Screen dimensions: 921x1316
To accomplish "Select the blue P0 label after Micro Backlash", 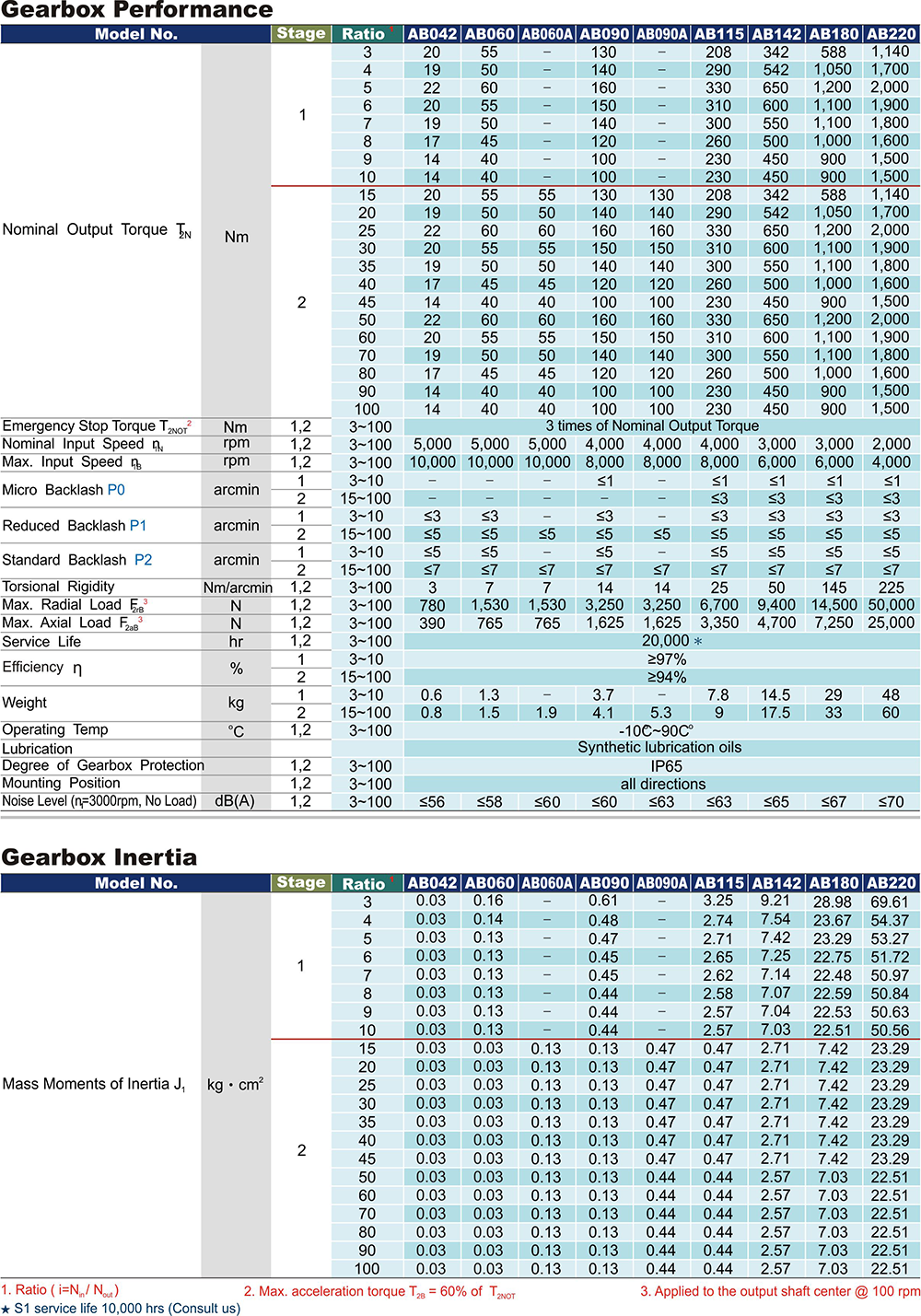I will tap(116, 490).
